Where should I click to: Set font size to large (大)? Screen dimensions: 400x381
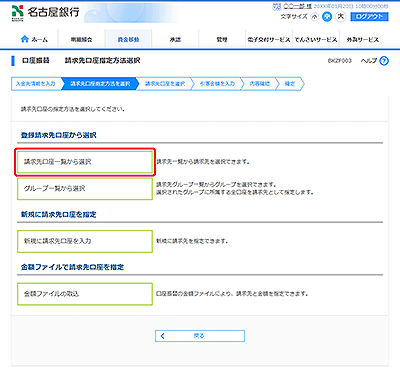[341, 16]
